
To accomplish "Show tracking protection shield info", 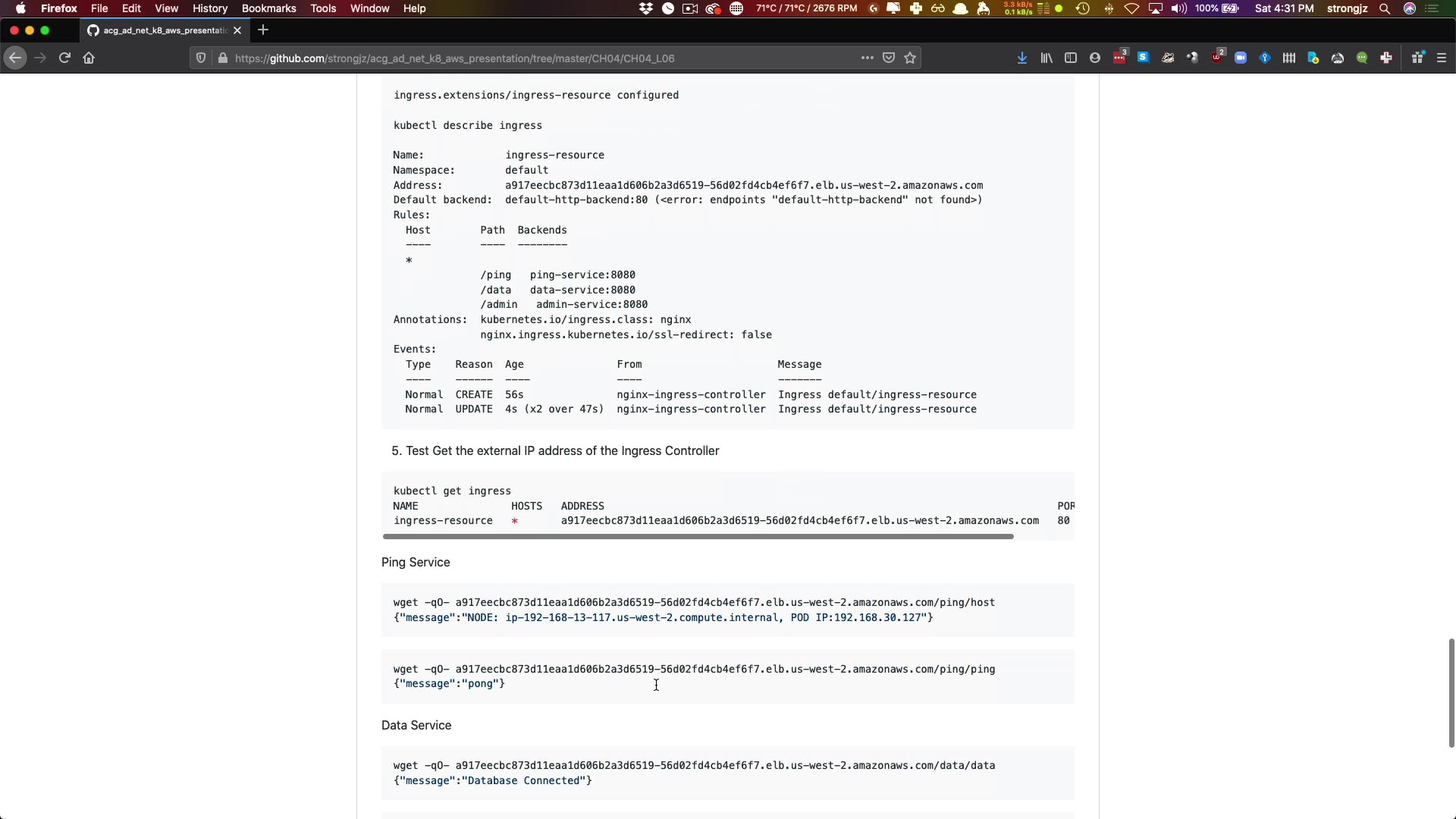I will click(201, 58).
